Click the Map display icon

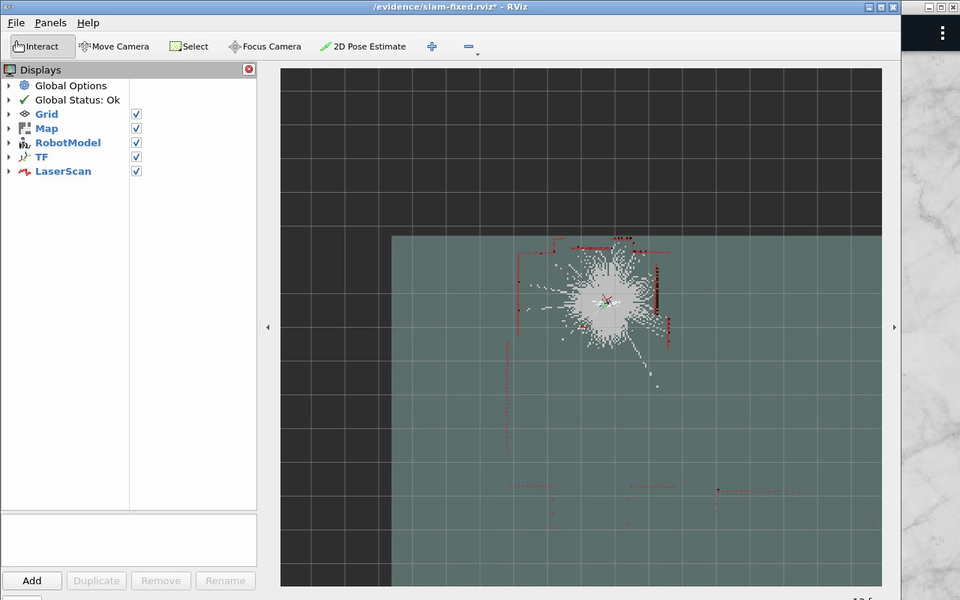[x=24, y=129]
